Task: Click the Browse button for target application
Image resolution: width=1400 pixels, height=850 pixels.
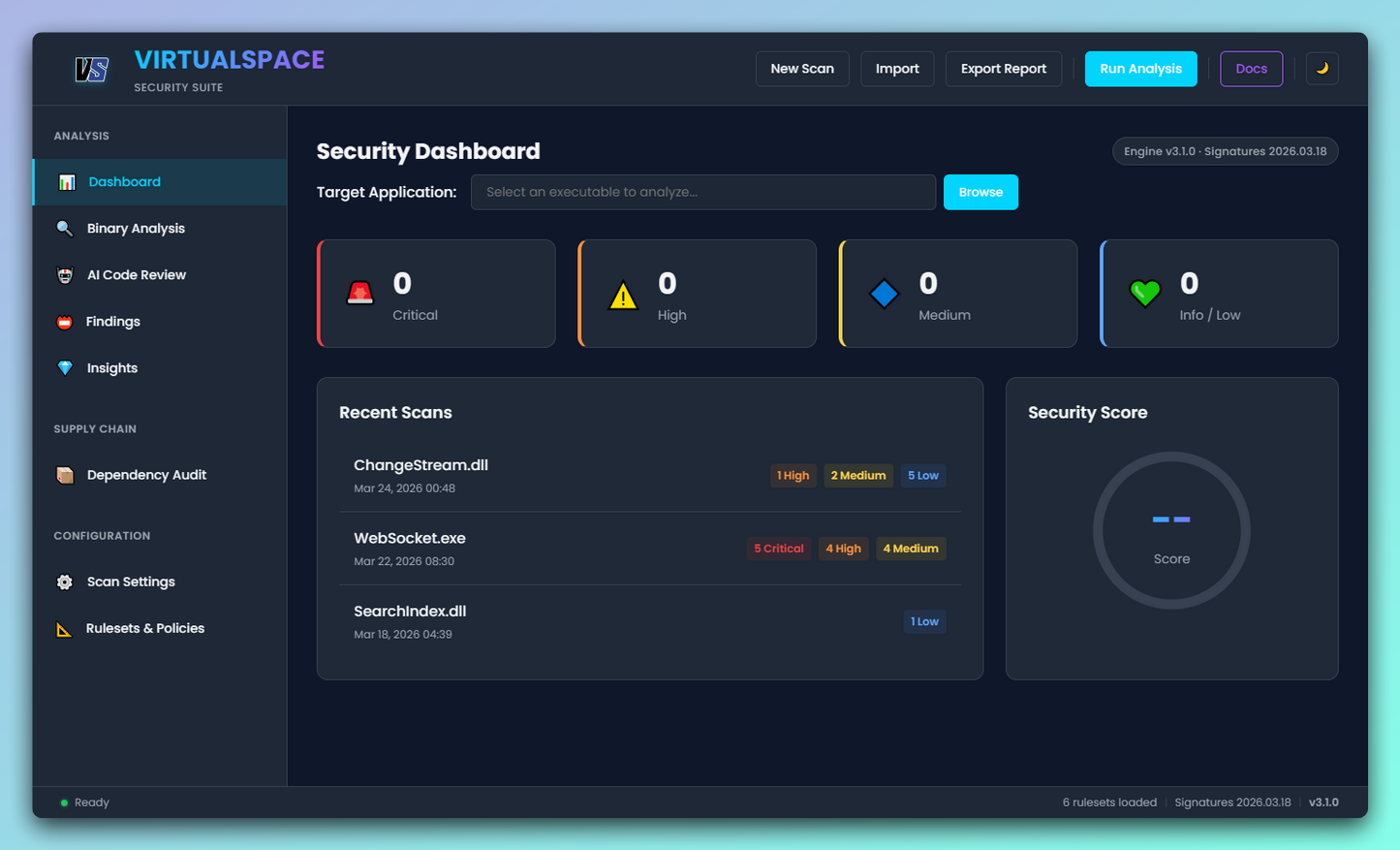Action: coord(980,192)
